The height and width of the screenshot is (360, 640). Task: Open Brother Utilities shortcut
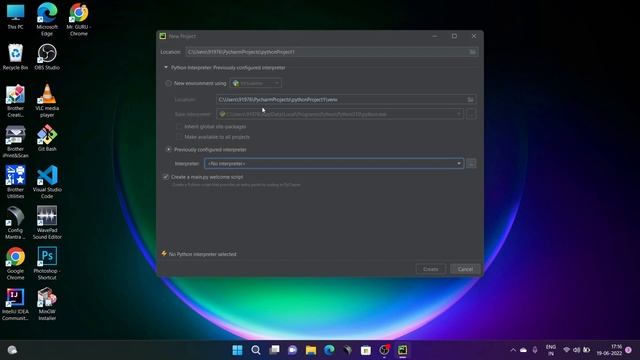pyautogui.click(x=16, y=182)
